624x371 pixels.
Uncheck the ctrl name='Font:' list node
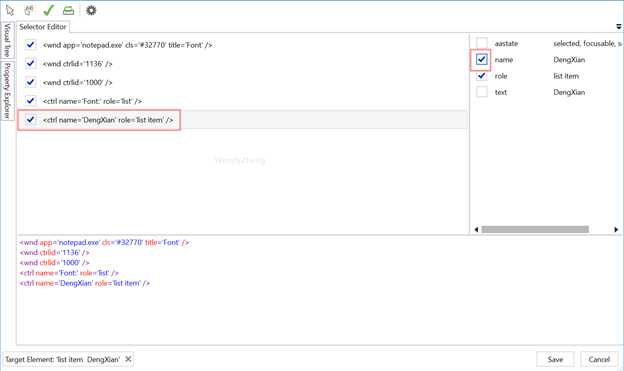click(x=30, y=101)
